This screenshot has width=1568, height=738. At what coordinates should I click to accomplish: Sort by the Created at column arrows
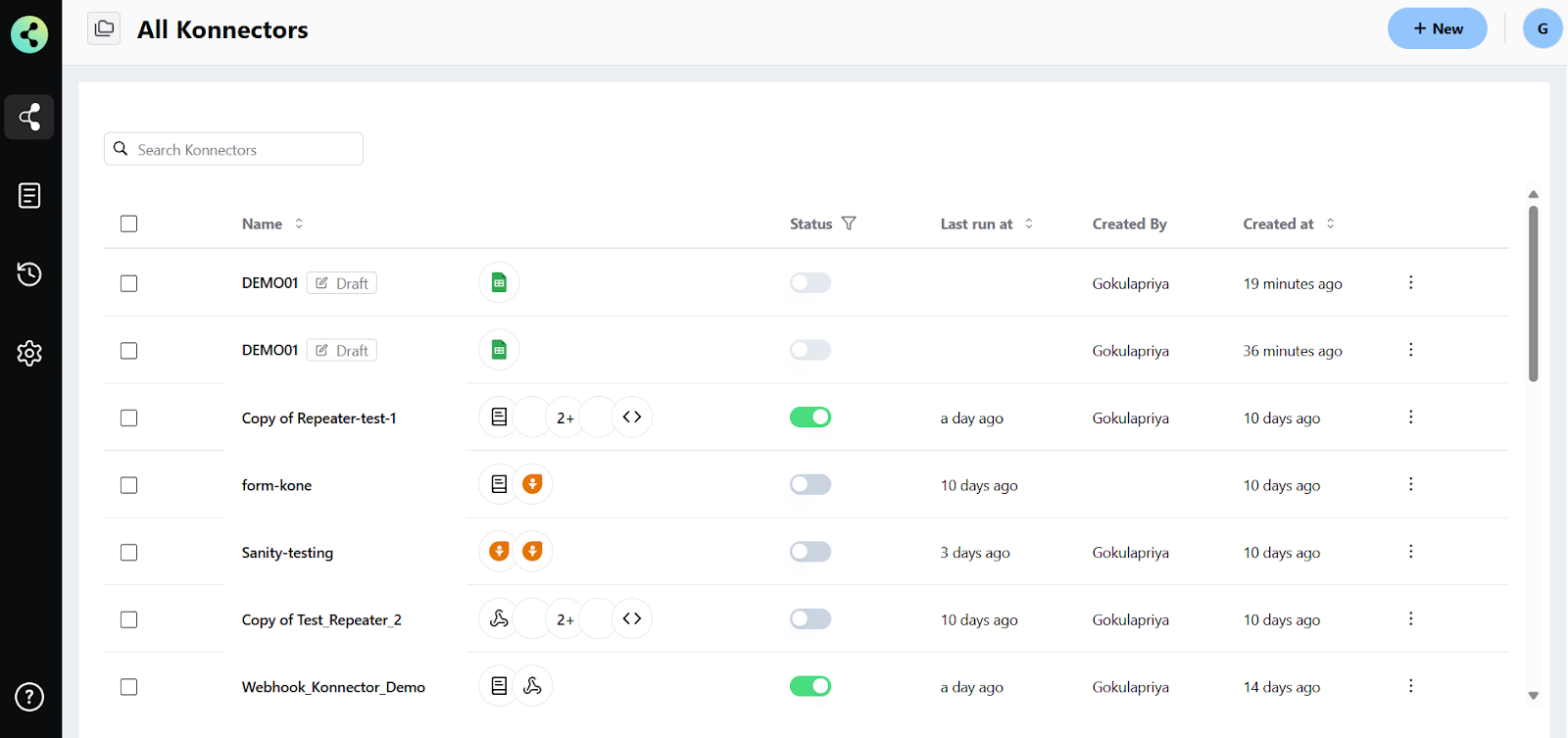click(1330, 223)
